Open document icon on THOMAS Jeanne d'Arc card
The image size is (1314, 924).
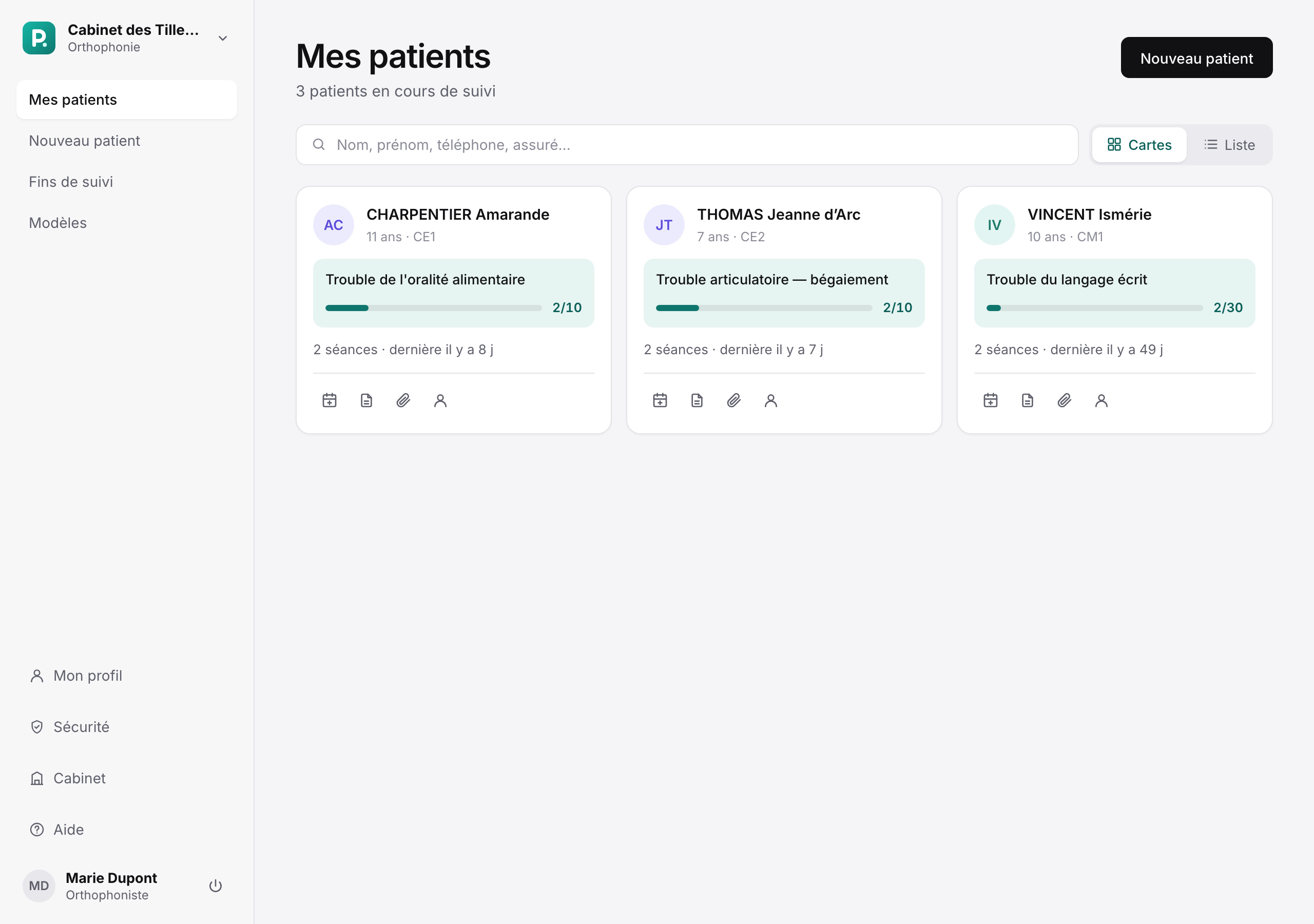pyautogui.click(x=697, y=400)
